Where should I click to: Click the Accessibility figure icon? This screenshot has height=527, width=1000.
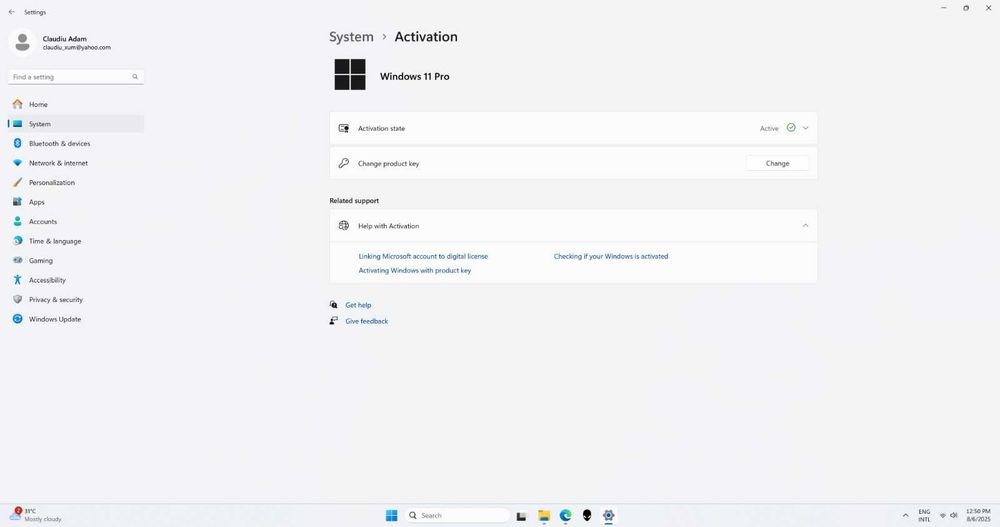[x=17, y=280]
